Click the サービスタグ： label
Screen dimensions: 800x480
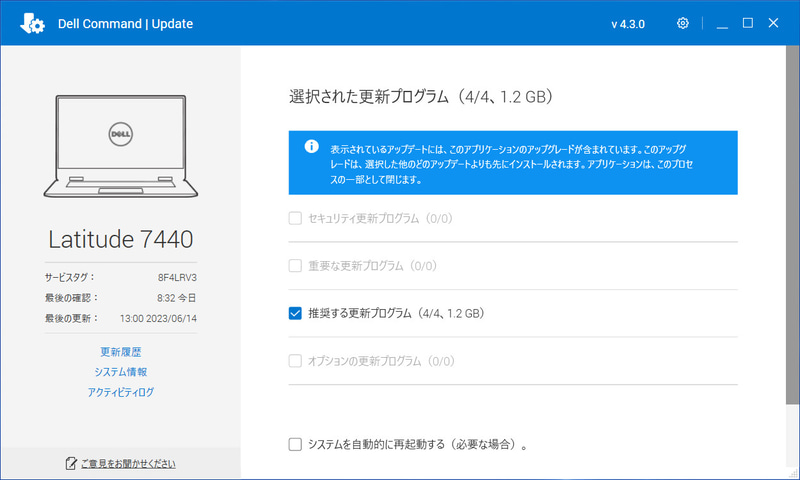pyautogui.click(x=70, y=277)
